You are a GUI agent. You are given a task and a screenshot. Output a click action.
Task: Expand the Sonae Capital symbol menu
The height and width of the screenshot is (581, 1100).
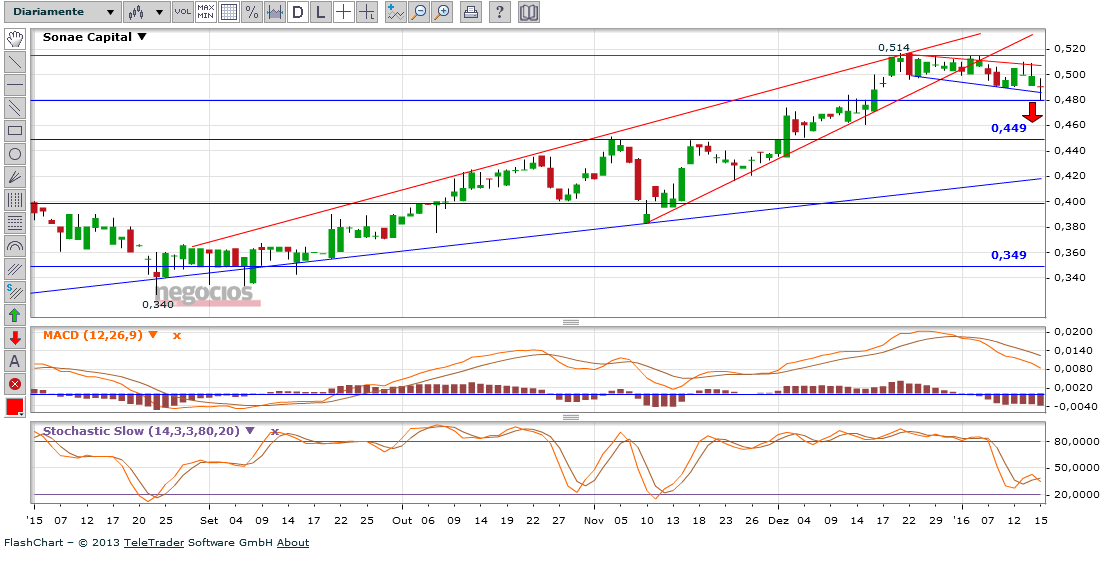tap(141, 37)
